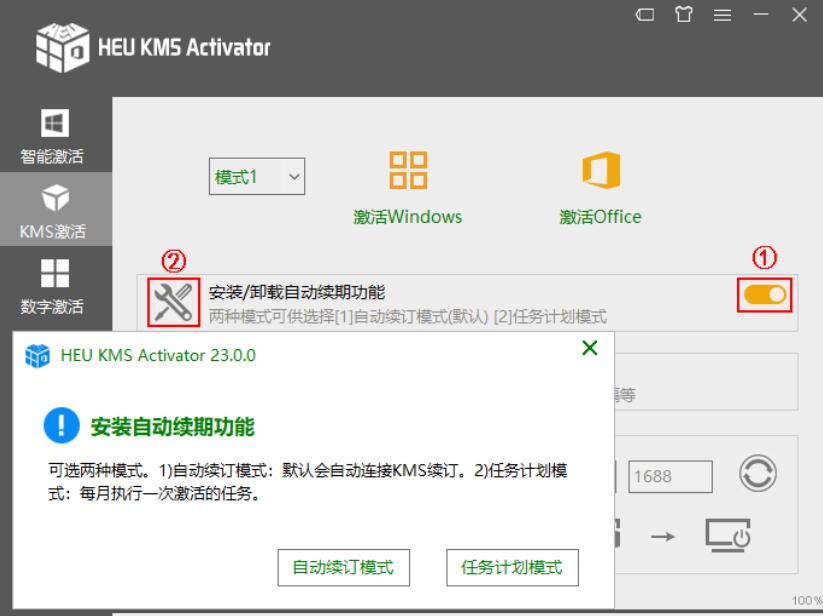Viewport: 823px width, 616px height.
Task: Click the 1688 port input field
Action: click(x=670, y=476)
